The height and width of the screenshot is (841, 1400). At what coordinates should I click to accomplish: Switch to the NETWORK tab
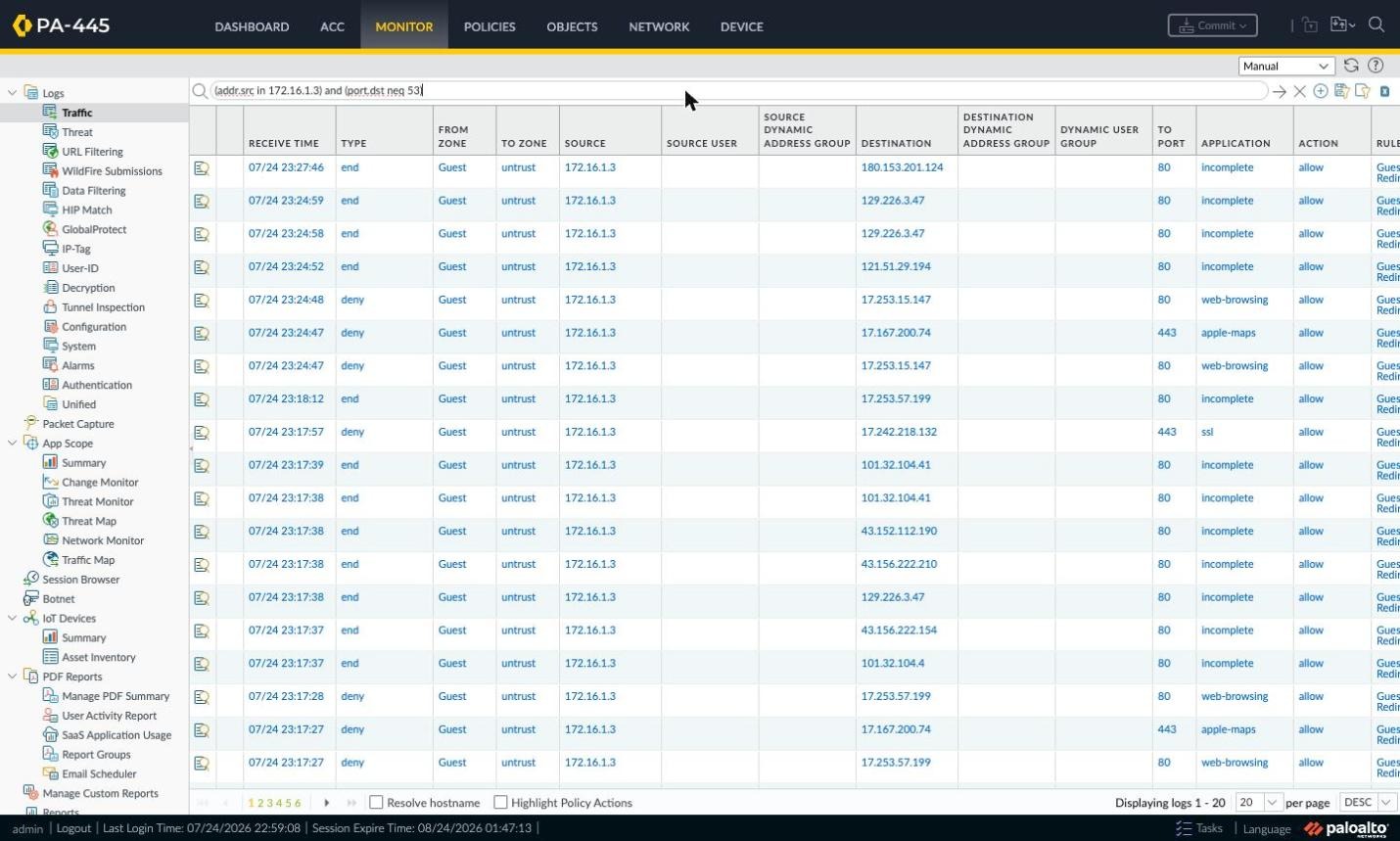point(659,26)
